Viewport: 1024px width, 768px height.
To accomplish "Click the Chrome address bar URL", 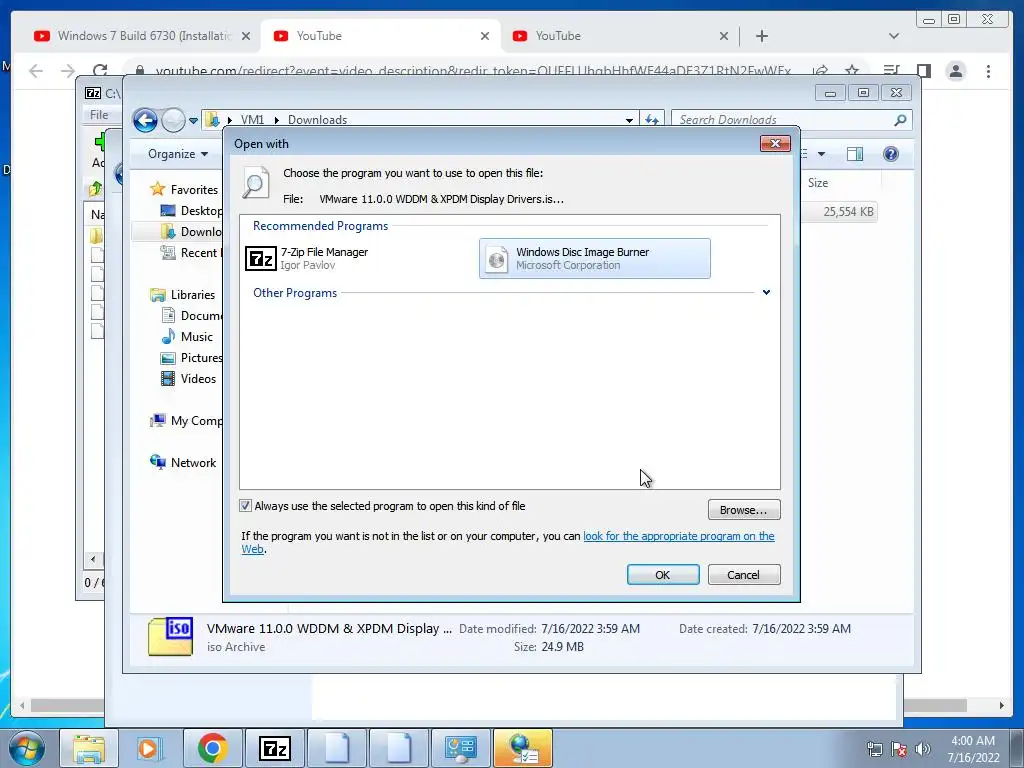I will click(x=473, y=71).
